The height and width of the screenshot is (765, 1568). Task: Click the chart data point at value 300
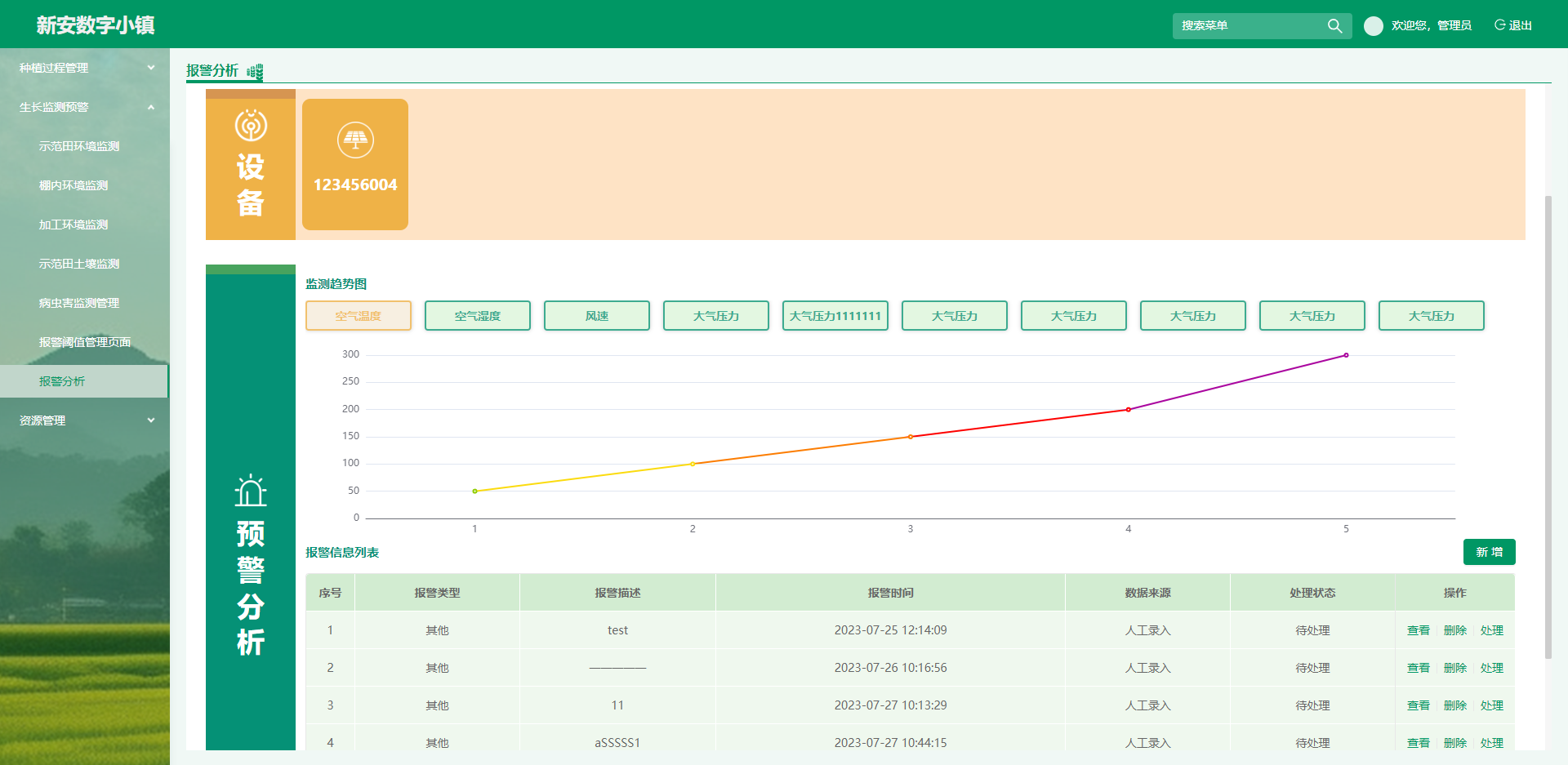pyautogui.click(x=1346, y=355)
